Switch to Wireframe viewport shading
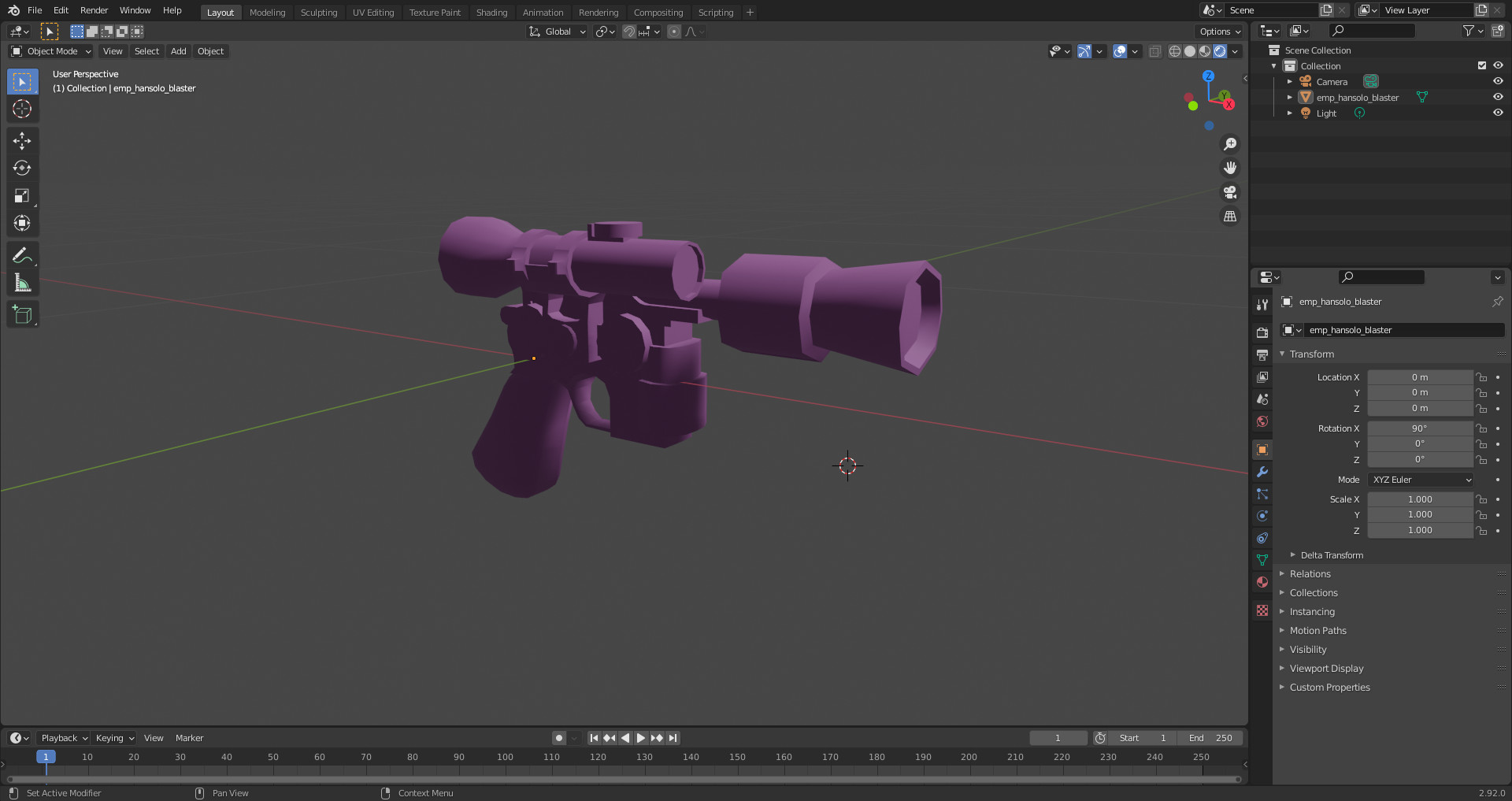Viewport: 1512px width, 801px height. pyautogui.click(x=1174, y=51)
